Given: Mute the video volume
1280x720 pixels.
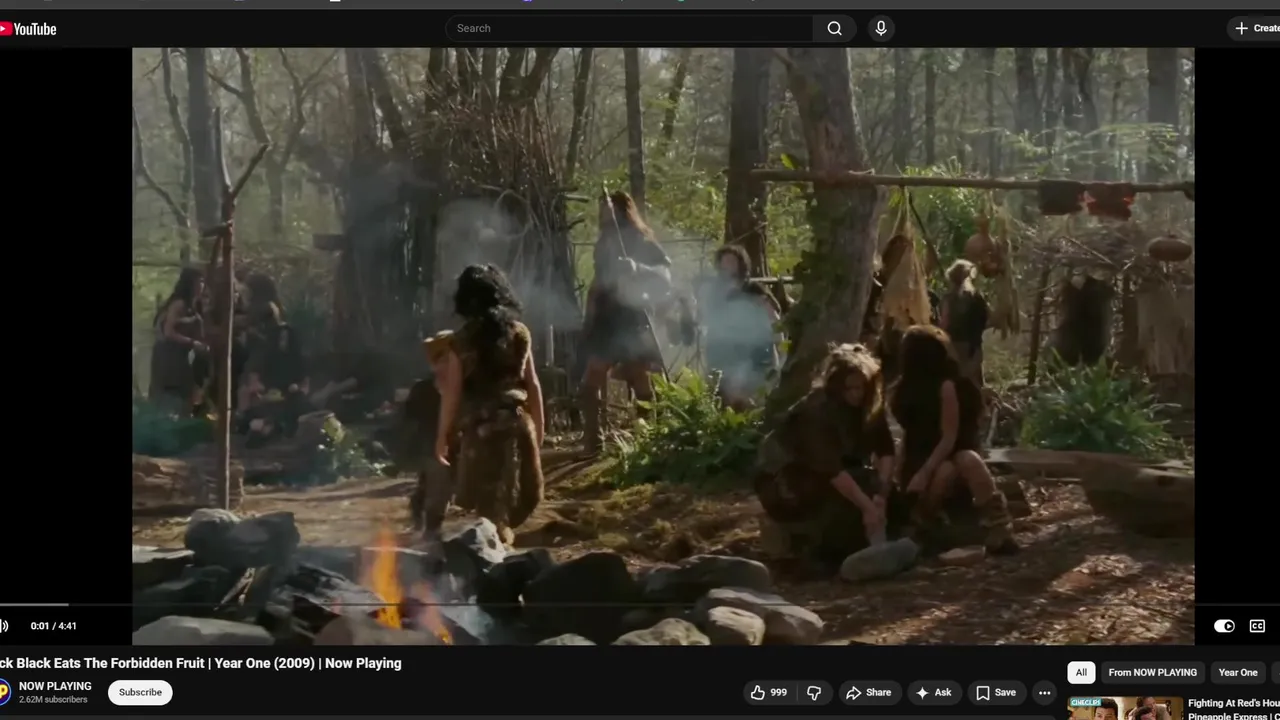Looking at the screenshot, I should pyautogui.click(x=3, y=626).
